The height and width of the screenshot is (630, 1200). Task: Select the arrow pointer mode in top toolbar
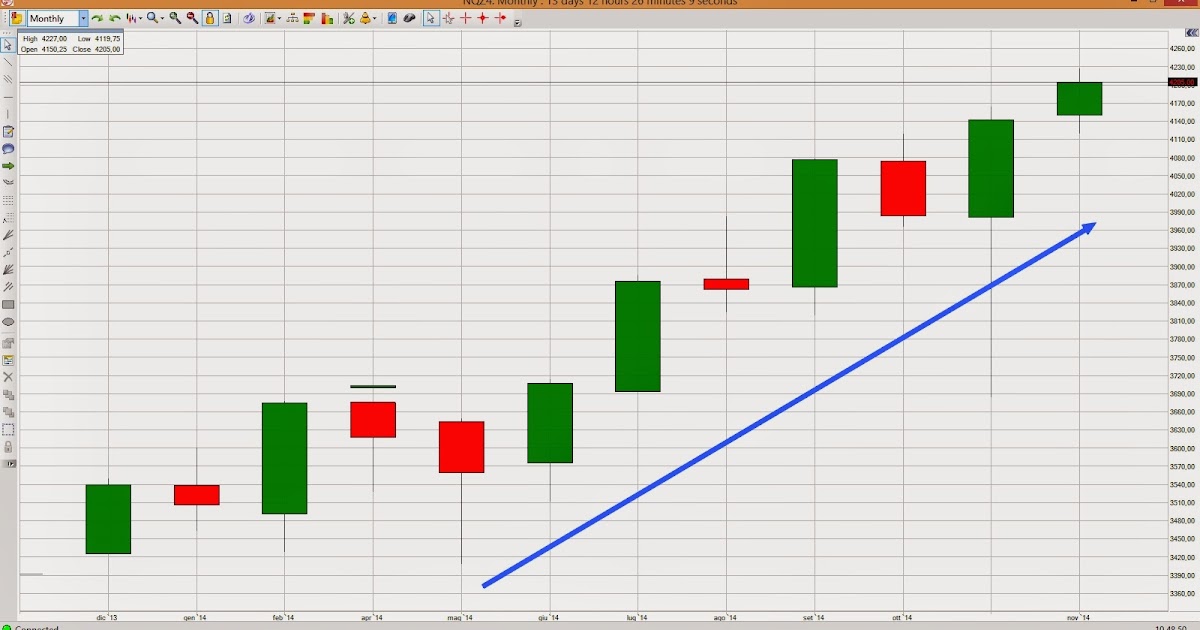(431, 18)
